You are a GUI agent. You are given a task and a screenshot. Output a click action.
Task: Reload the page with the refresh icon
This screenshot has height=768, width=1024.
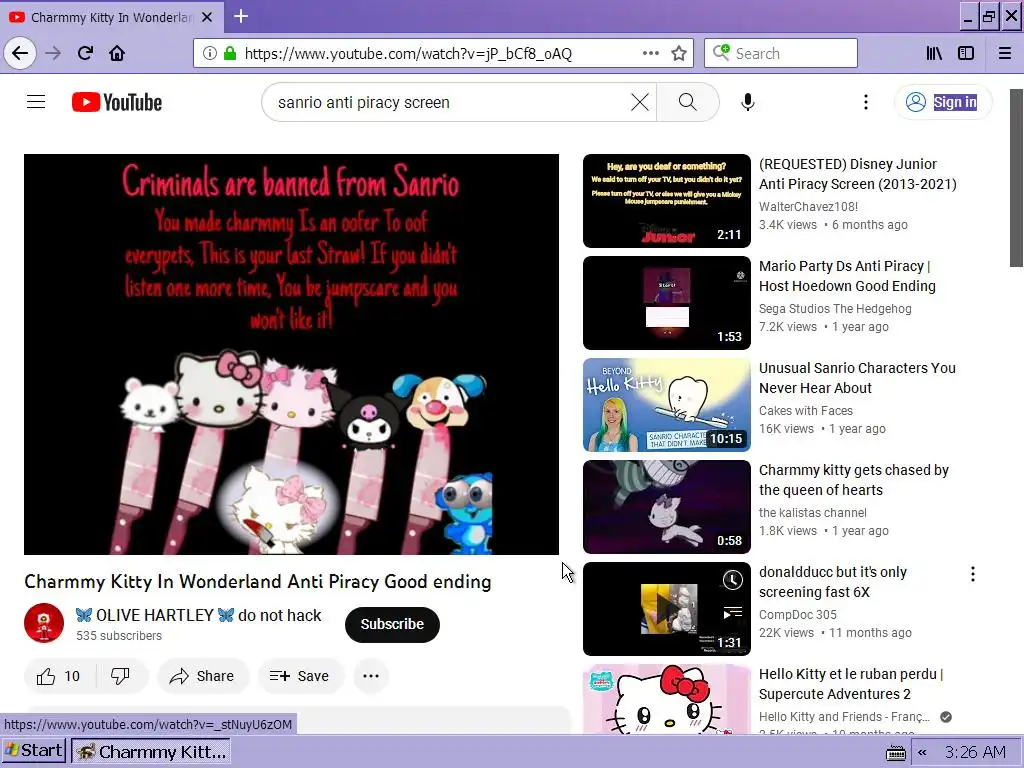coord(85,53)
